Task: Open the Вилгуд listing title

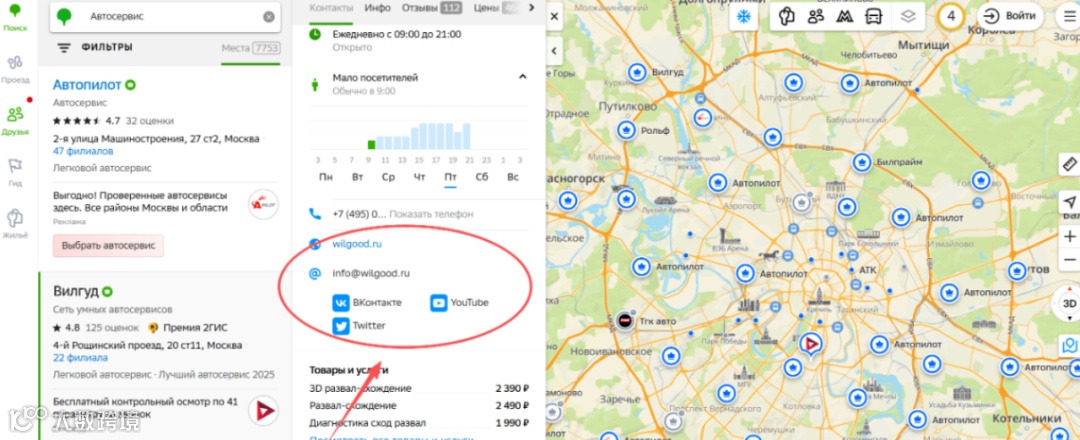Action: 76,291
